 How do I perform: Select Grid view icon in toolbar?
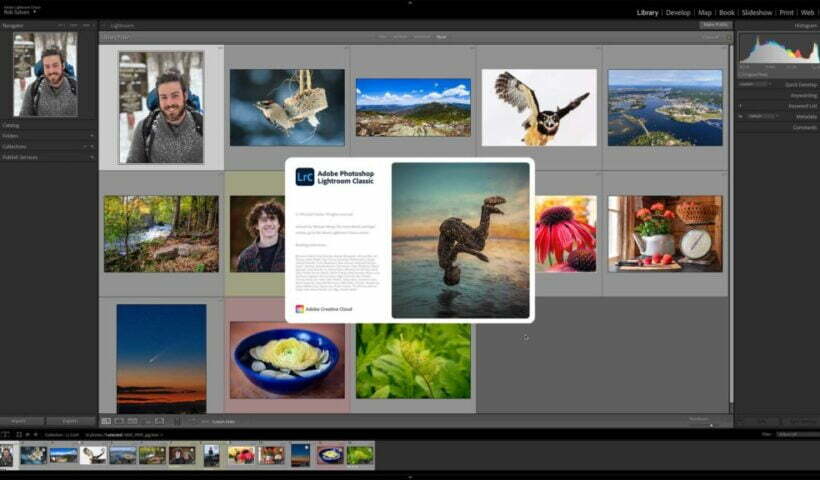(107, 422)
